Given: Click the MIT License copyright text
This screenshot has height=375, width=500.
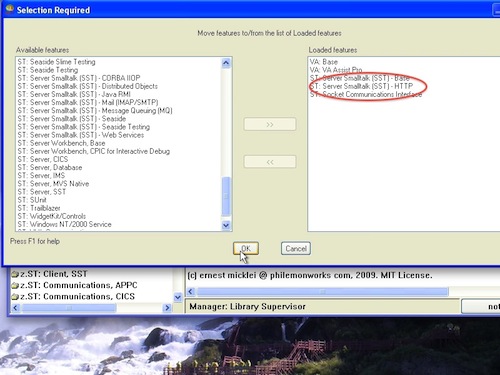Looking at the screenshot, I should [x=310, y=275].
